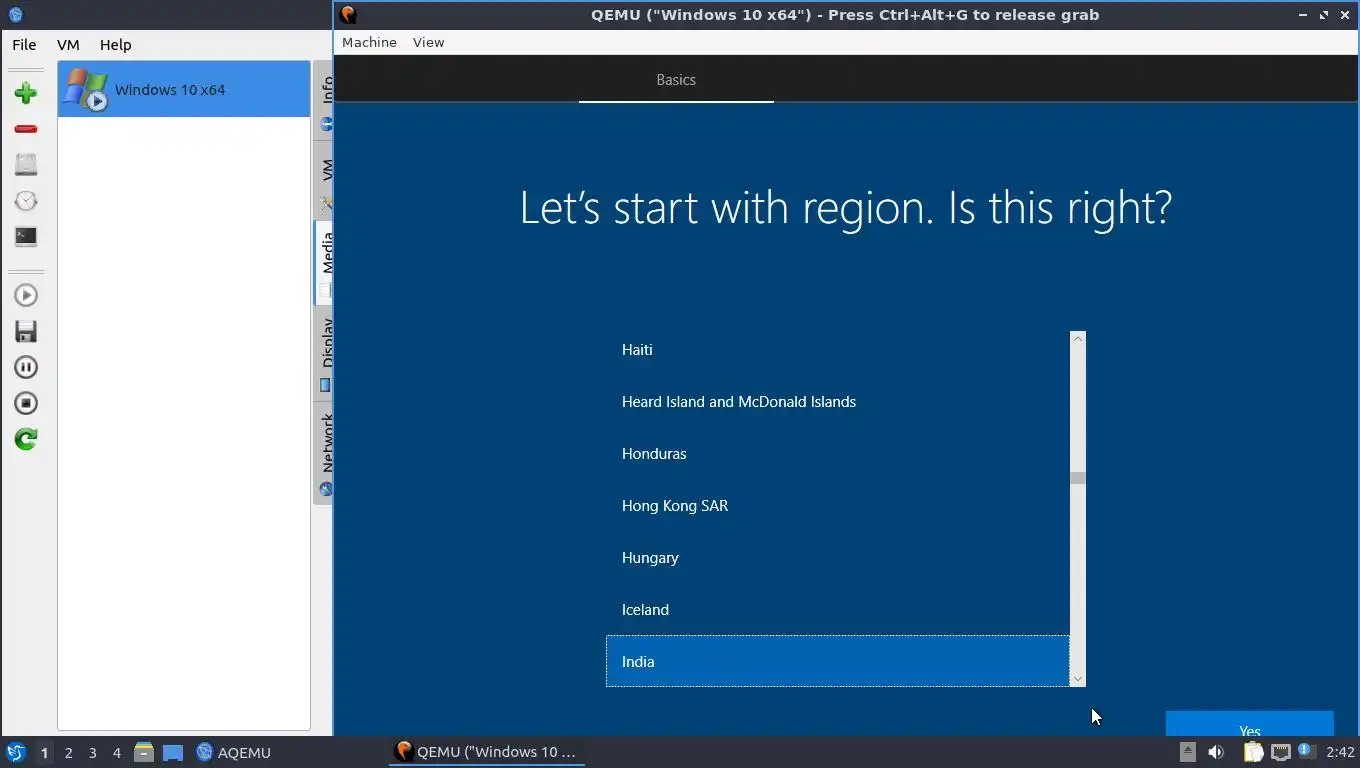The width and height of the screenshot is (1360, 768).
Task: Open the hard disk image manager icon
Action: click(x=26, y=165)
